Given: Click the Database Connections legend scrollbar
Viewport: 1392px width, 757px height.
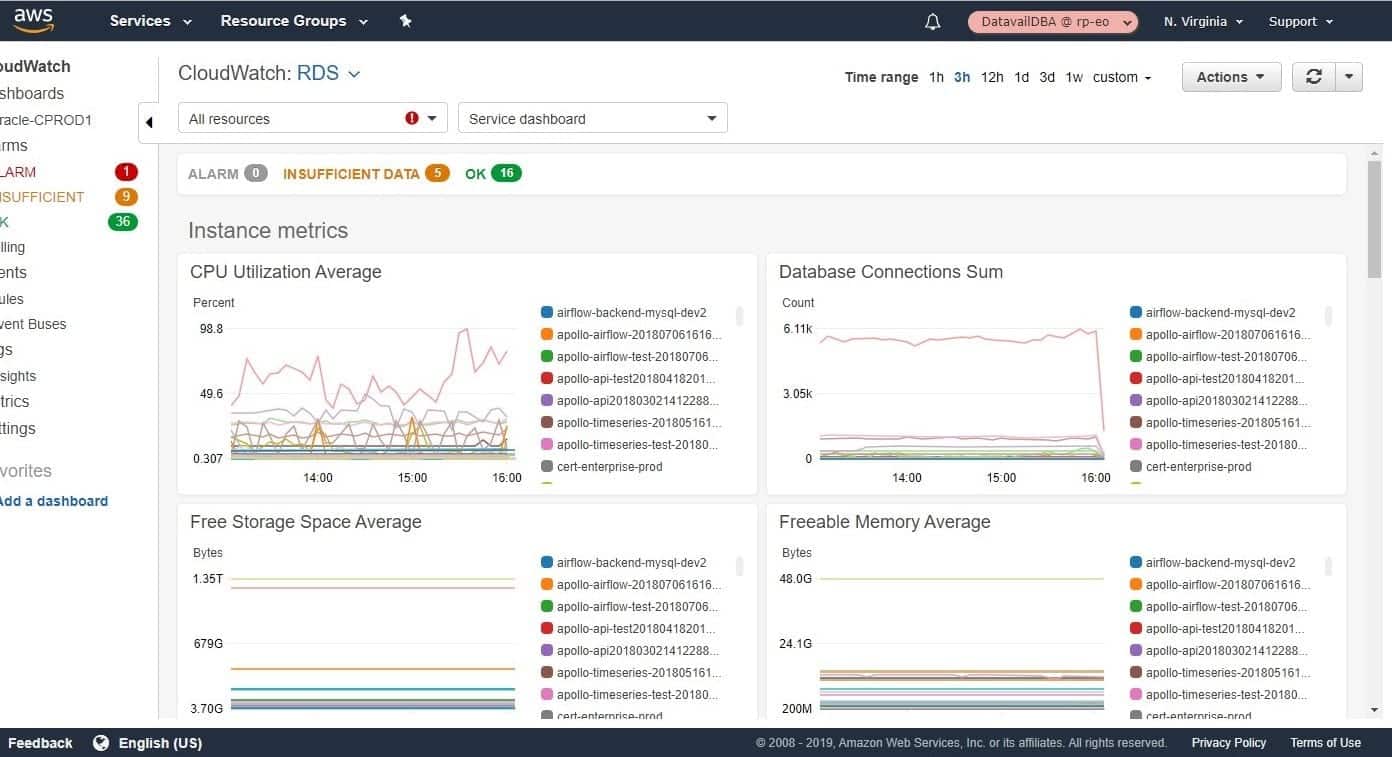Looking at the screenshot, I should pyautogui.click(x=1329, y=316).
